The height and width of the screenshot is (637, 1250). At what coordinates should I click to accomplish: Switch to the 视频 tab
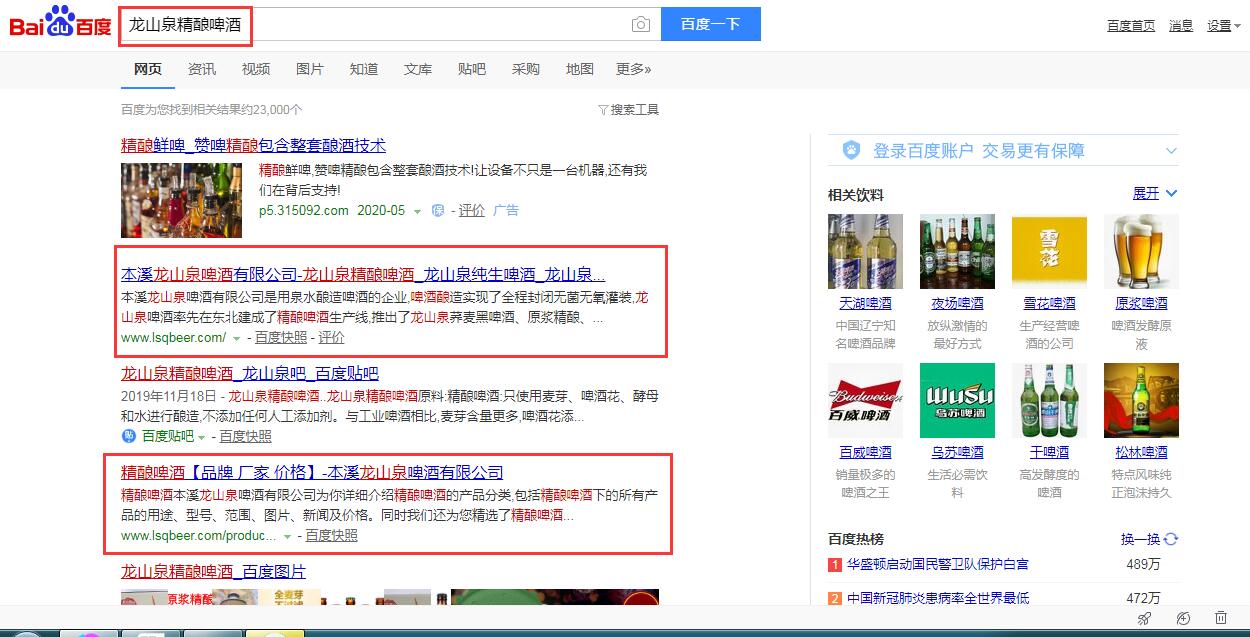[256, 69]
